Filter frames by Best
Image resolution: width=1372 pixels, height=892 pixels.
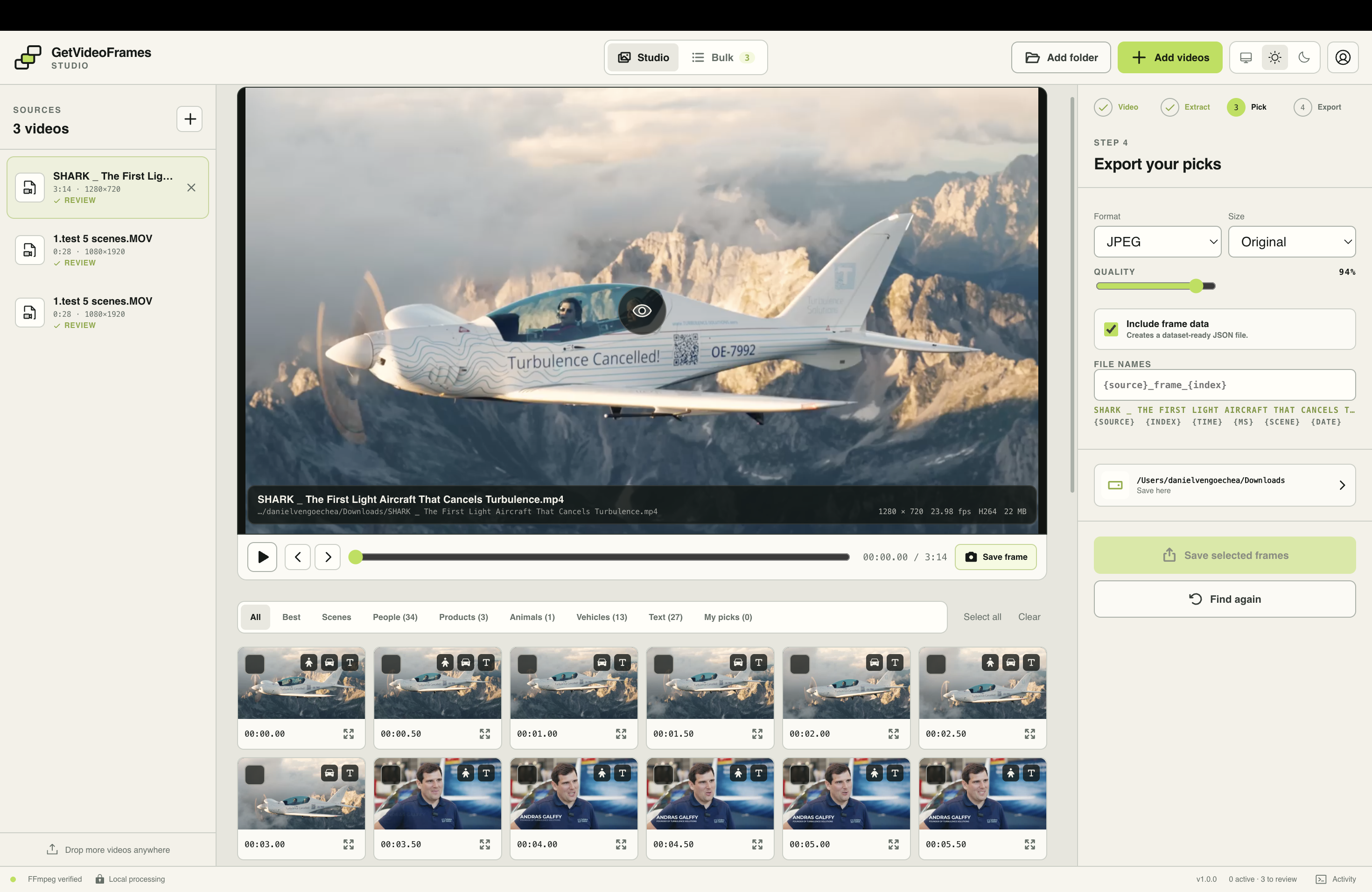tap(291, 617)
